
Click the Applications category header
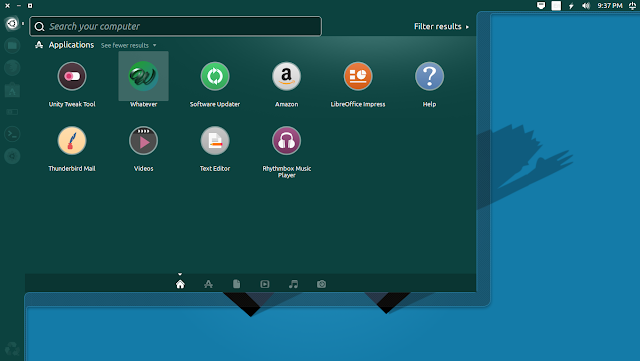coord(71,45)
